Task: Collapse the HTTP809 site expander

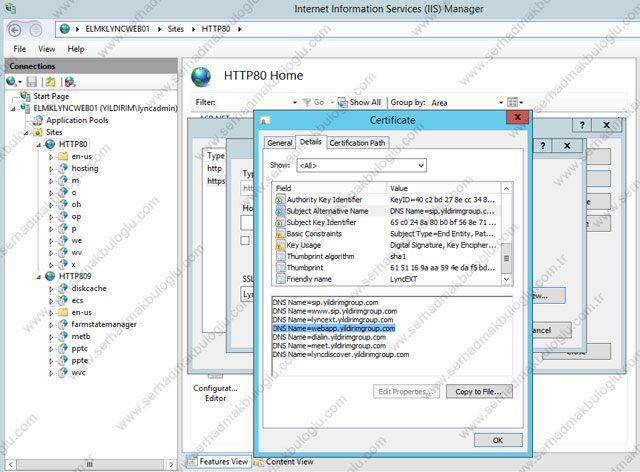Action: pyautogui.click(x=39, y=277)
